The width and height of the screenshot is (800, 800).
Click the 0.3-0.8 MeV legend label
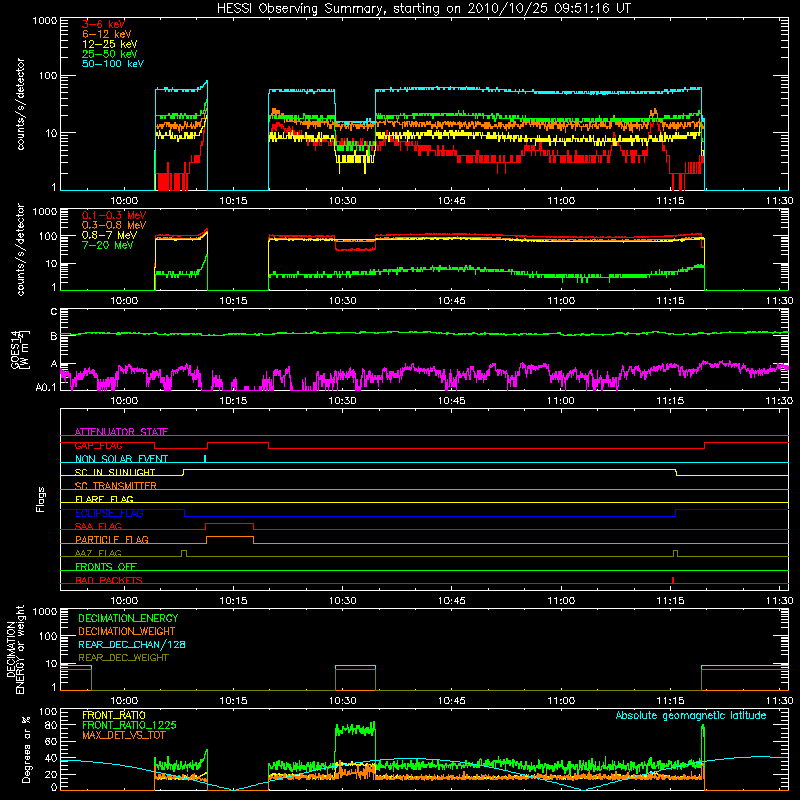(114, 225)
